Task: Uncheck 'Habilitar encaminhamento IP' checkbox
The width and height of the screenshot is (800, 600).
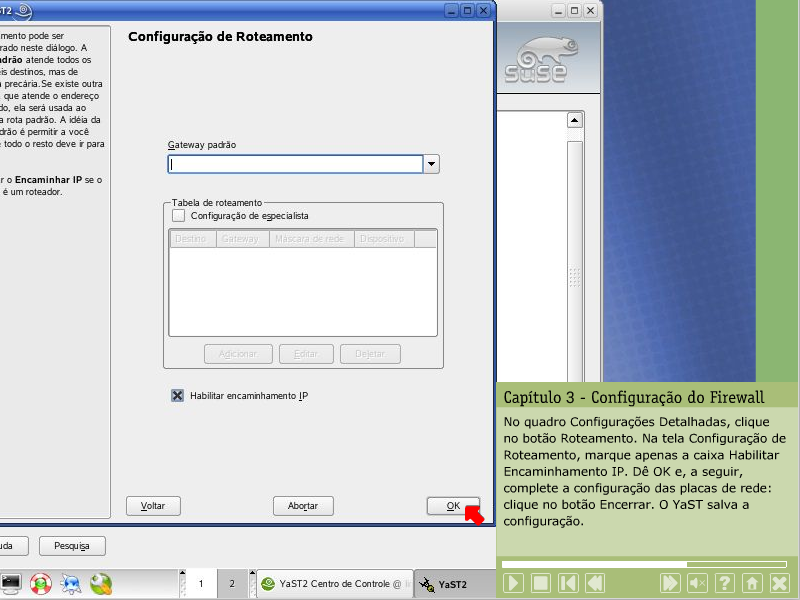Action: tap(178, 396)
